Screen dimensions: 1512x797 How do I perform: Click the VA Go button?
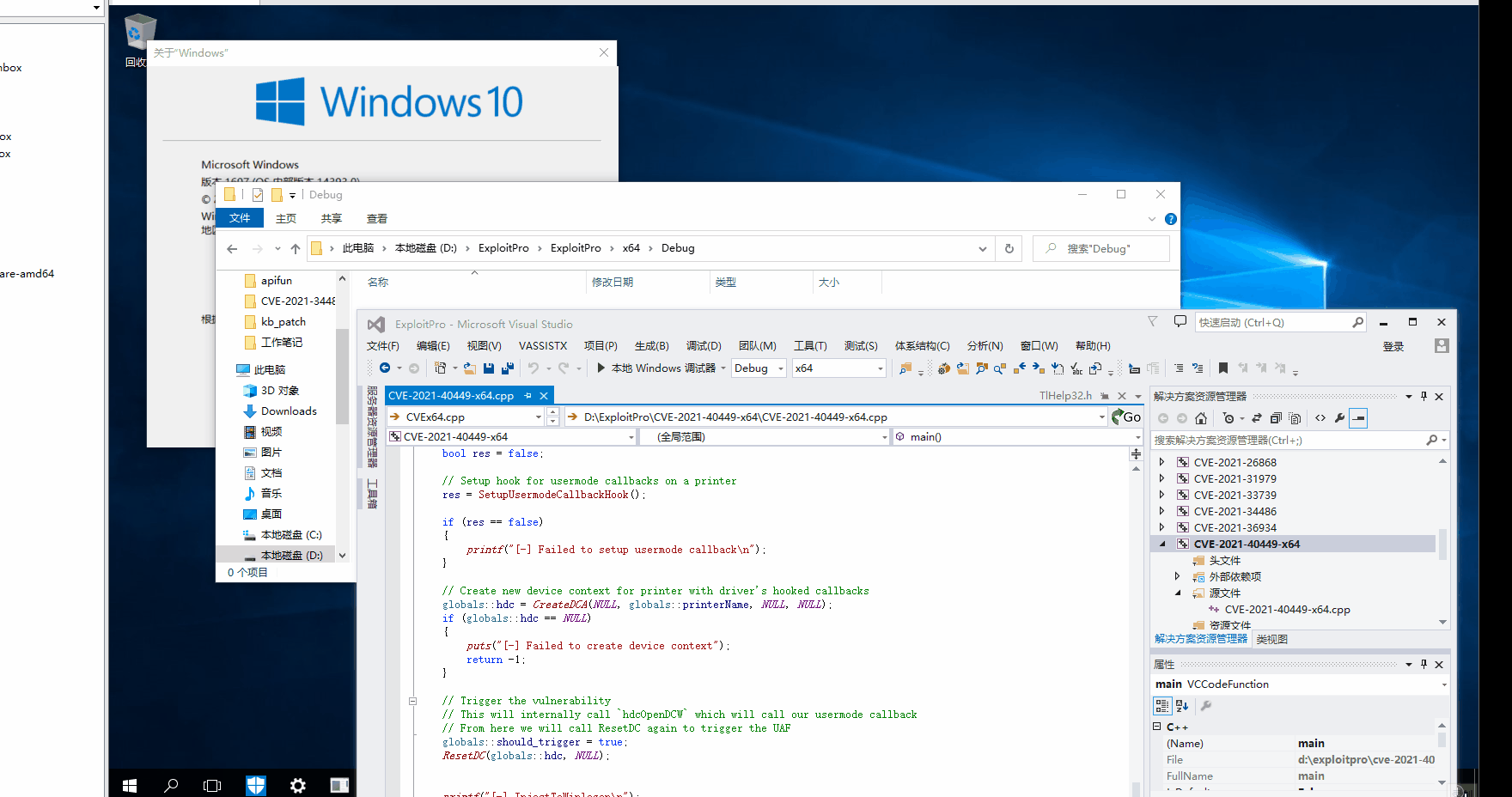[x=1126, y=417]
